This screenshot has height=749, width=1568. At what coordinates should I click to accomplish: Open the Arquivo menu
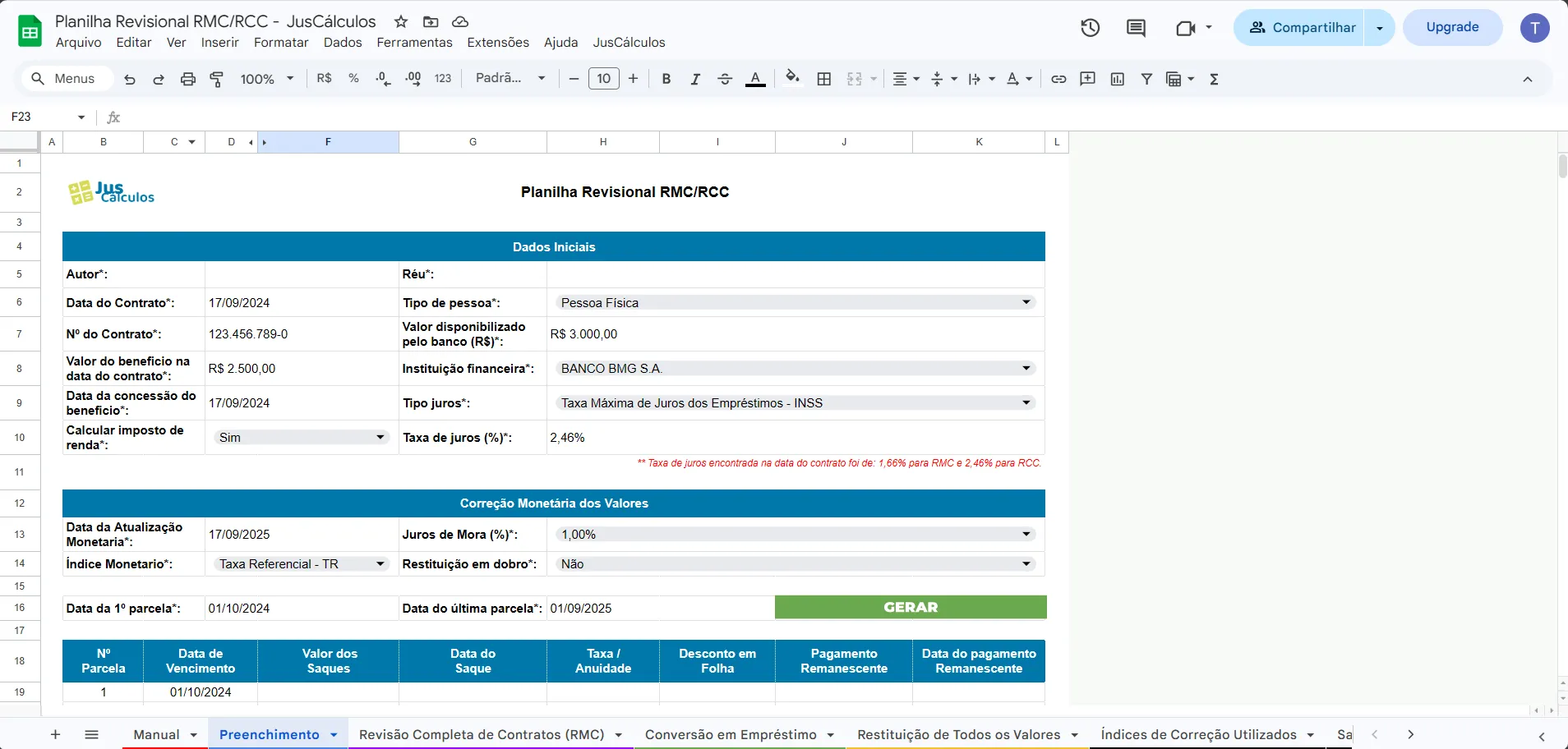[x=79, y=43]
